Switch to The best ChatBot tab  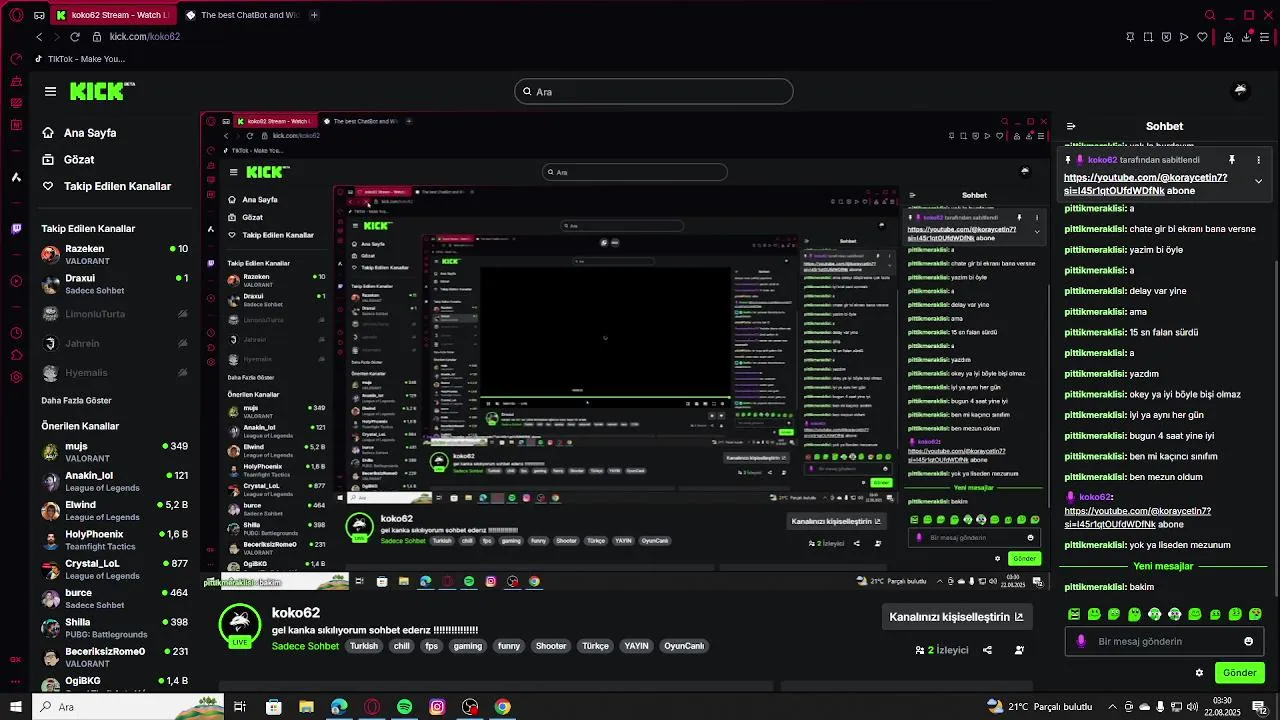coord(242,15)
